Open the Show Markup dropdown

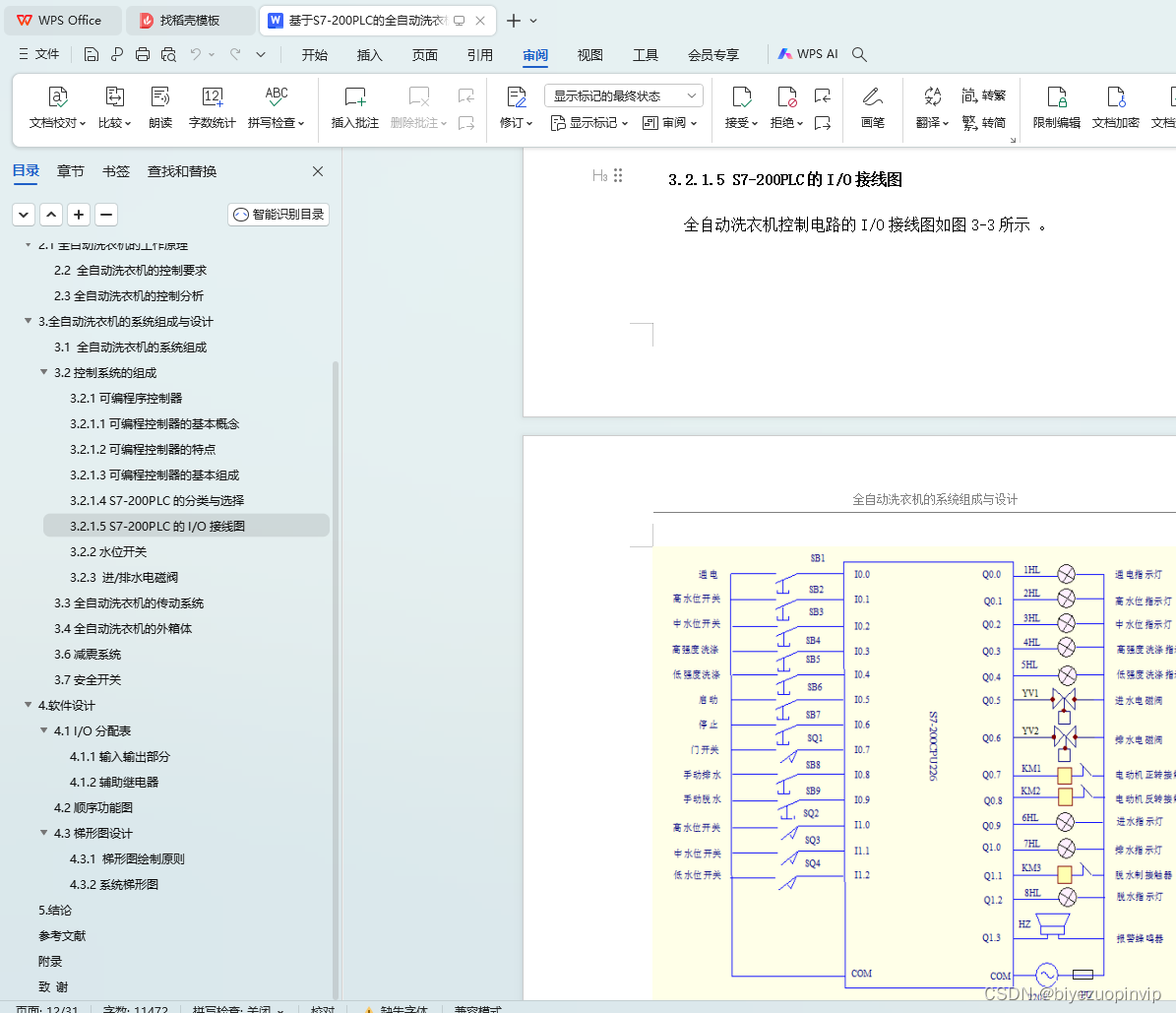pyautogui.click(x=588, y=122)
